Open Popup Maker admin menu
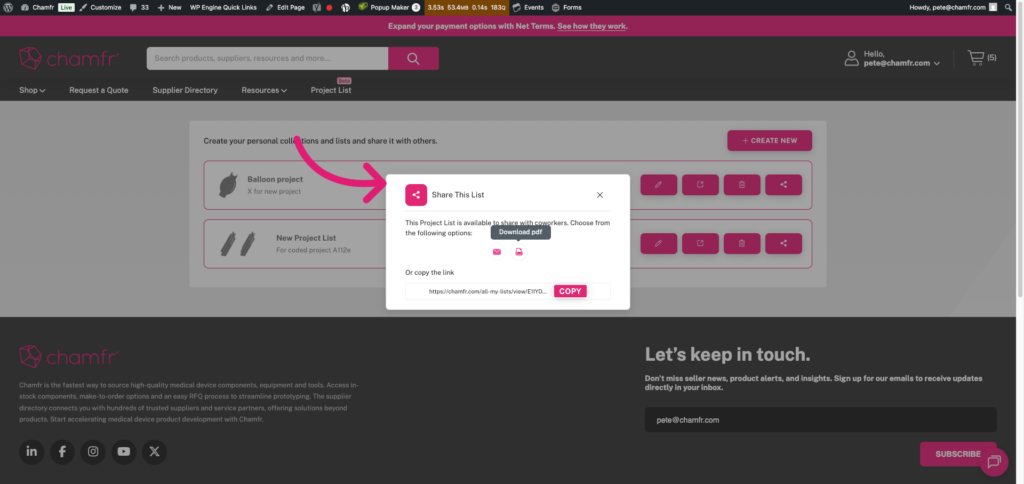The image size is (1024, 484). pyautogui.click(x=389, y=7)
